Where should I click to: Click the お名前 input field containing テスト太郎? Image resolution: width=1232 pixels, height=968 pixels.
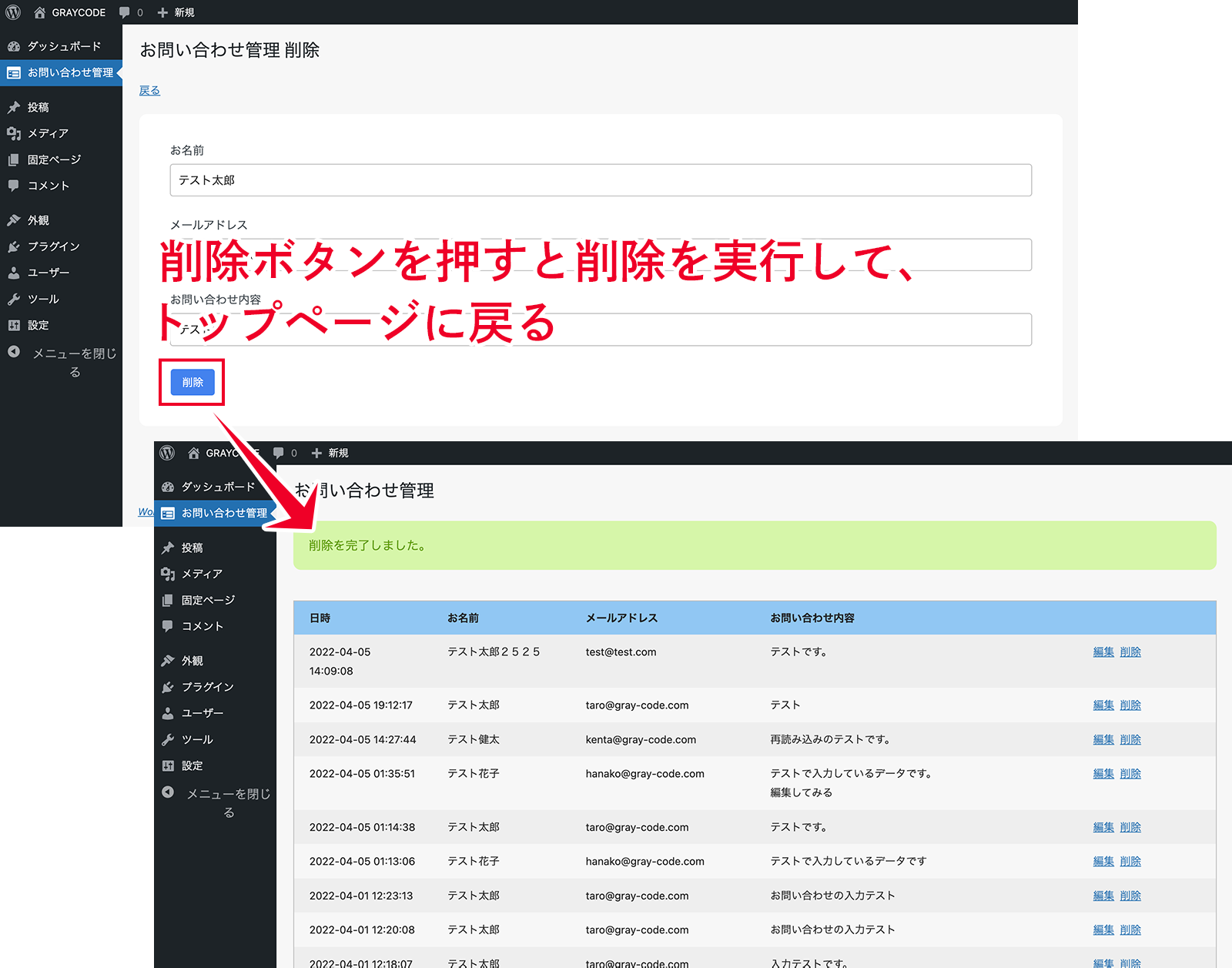pos(601,180)
